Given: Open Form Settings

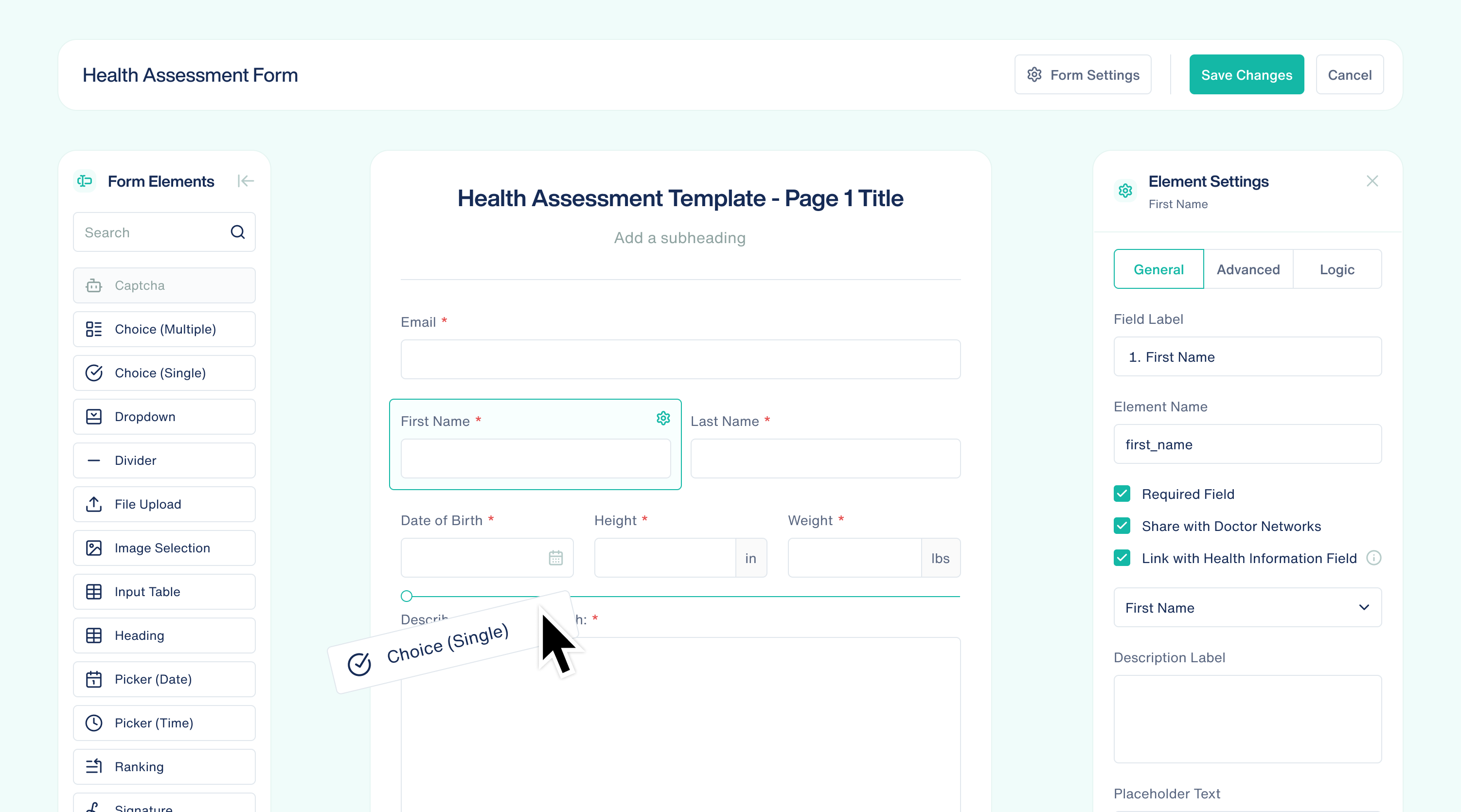Looking at the screenshot, I should pyautogui.click(x=1083, y=74).
